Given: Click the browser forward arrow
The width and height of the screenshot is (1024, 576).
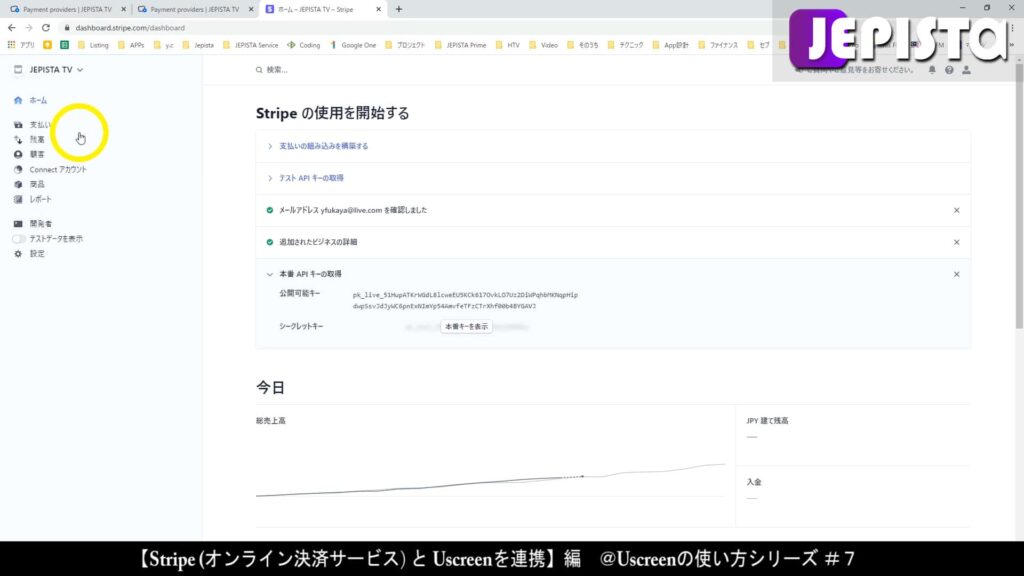Looking at the screenshot, I should [29, 28].
